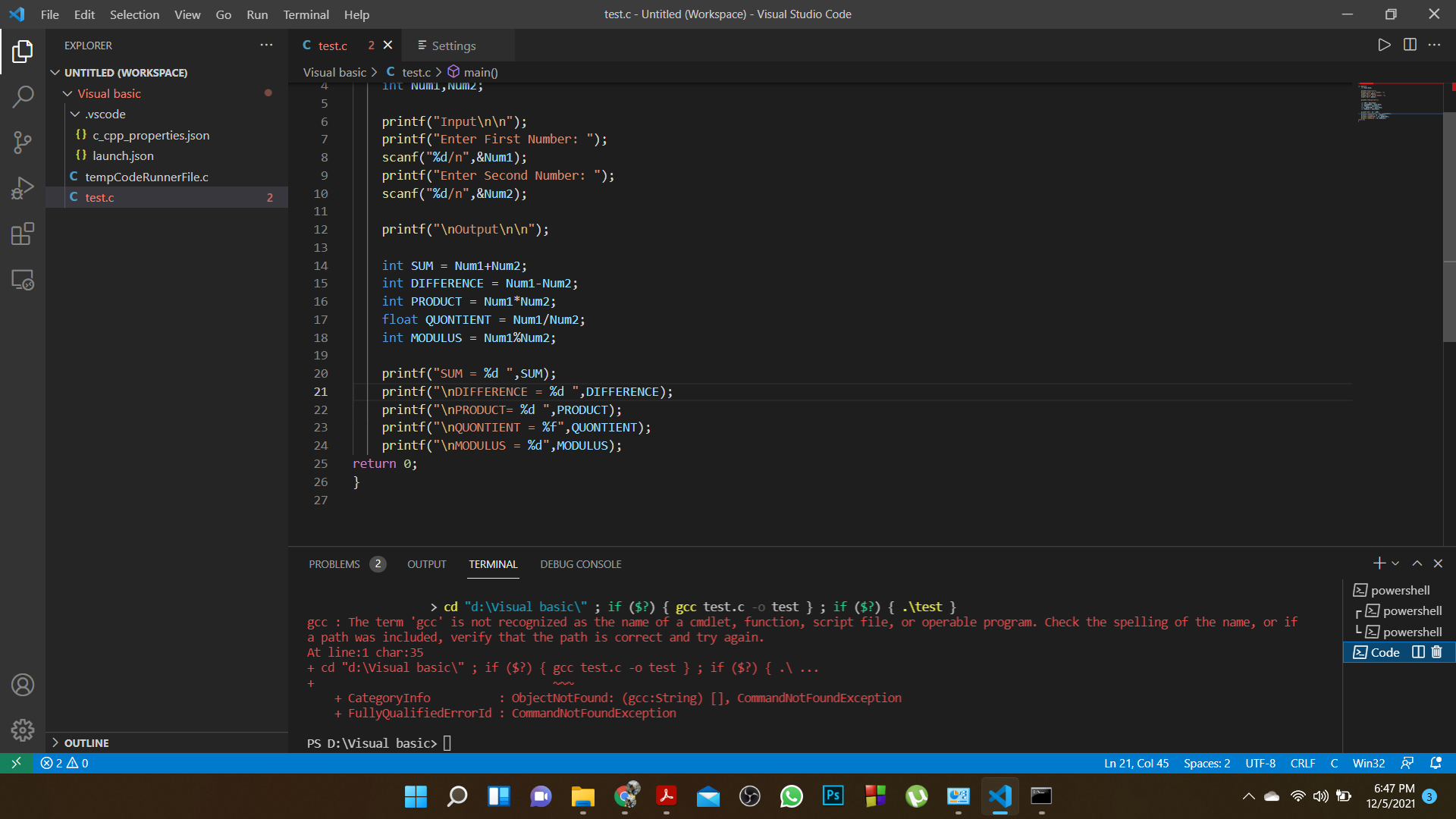This screenshot has width=1456, height=819.
Task: Close the test.c editor tab
Action: click(388, 45)
